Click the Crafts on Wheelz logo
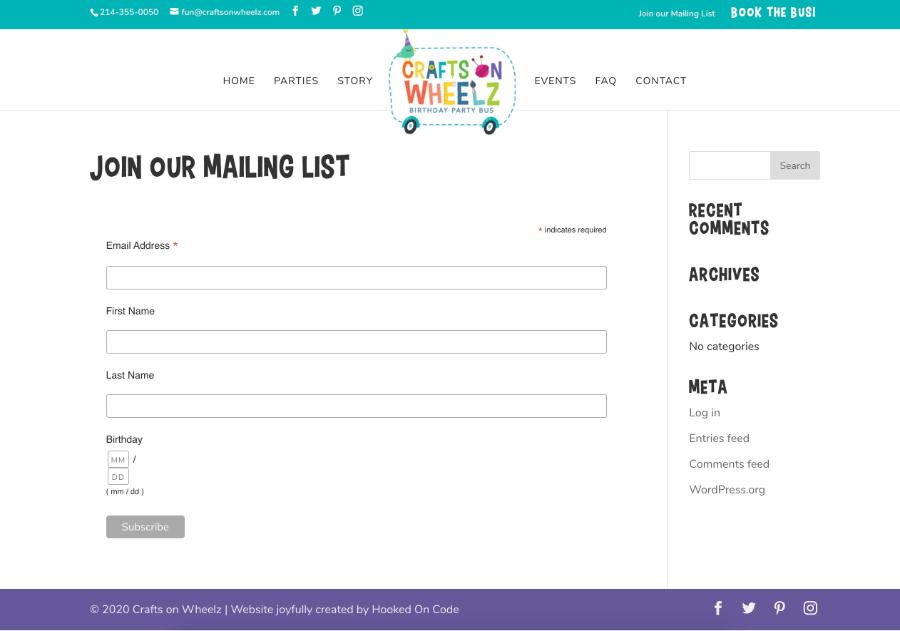The height and width of the screenshot is (631, 900). [x=452, y=84]
